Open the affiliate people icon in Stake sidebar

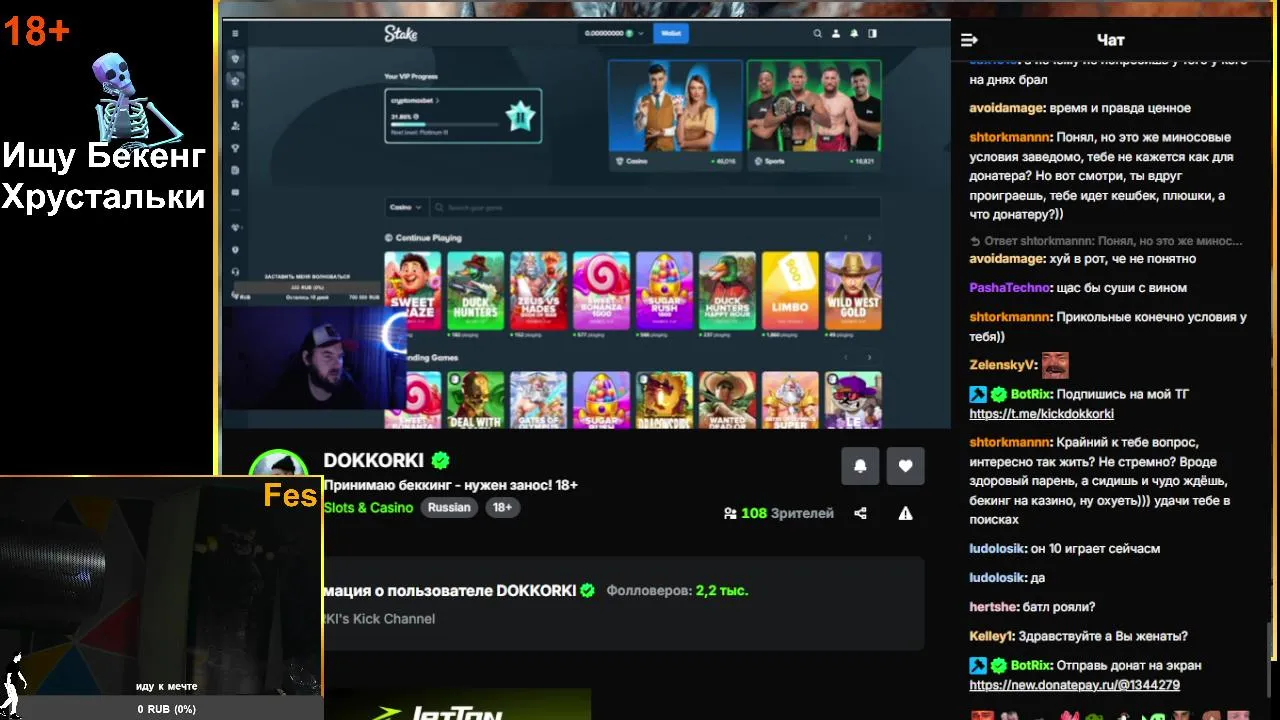[235, 126]
